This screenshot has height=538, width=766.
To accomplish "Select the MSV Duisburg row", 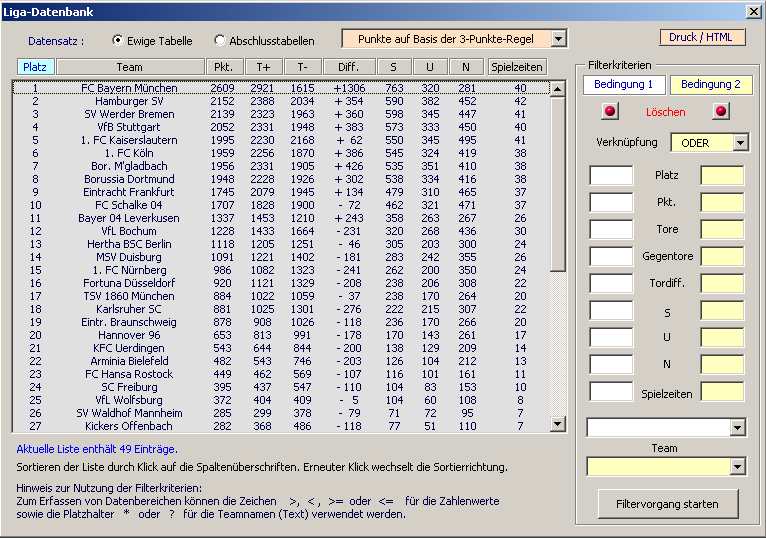I will click(281, 257).
